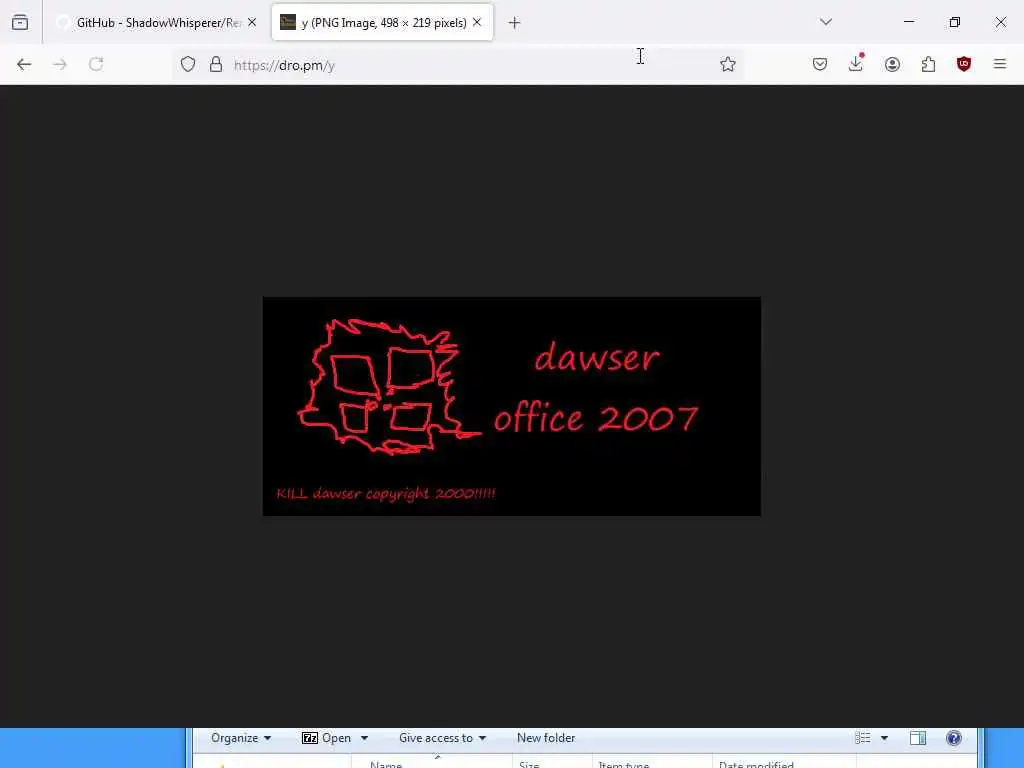Expand the list all tabs chevron
Viewport: 1024px width, 768px height.
(x=826, y=22)
